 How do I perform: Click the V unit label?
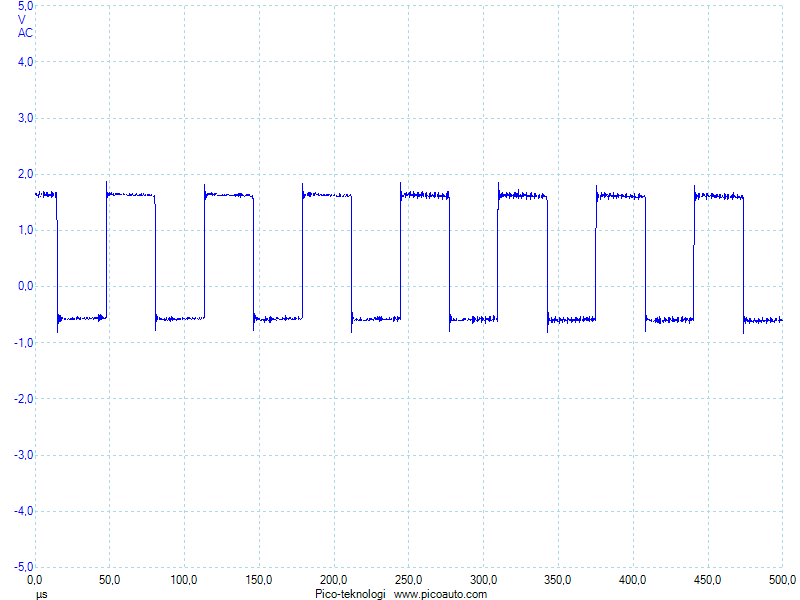(21, 20)
